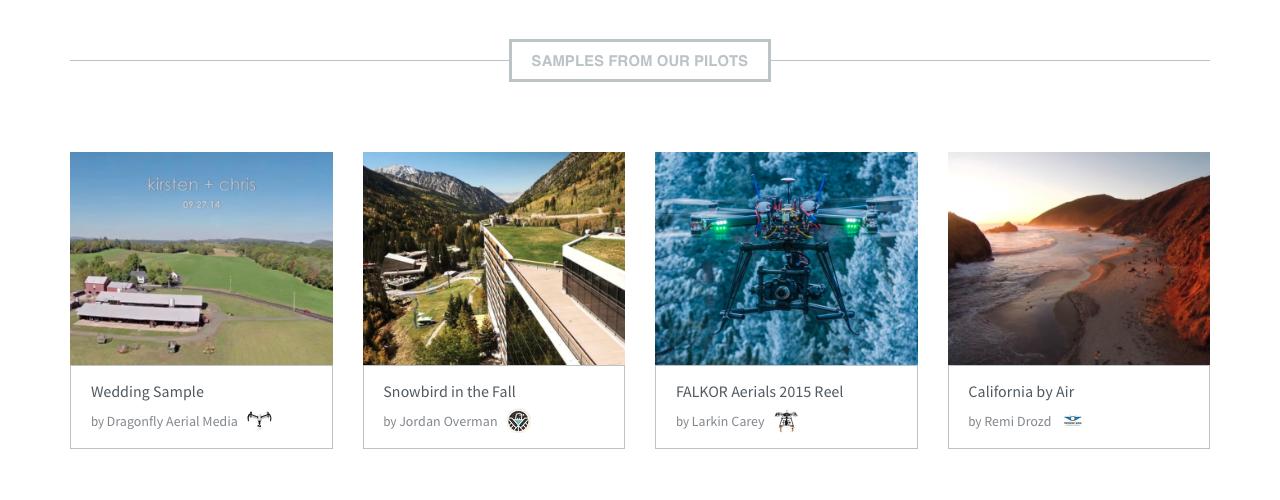Play the FALKOR Aerials drone thumbnail
This screenshot has width=1280, height=500.
(x=786, y=258)
